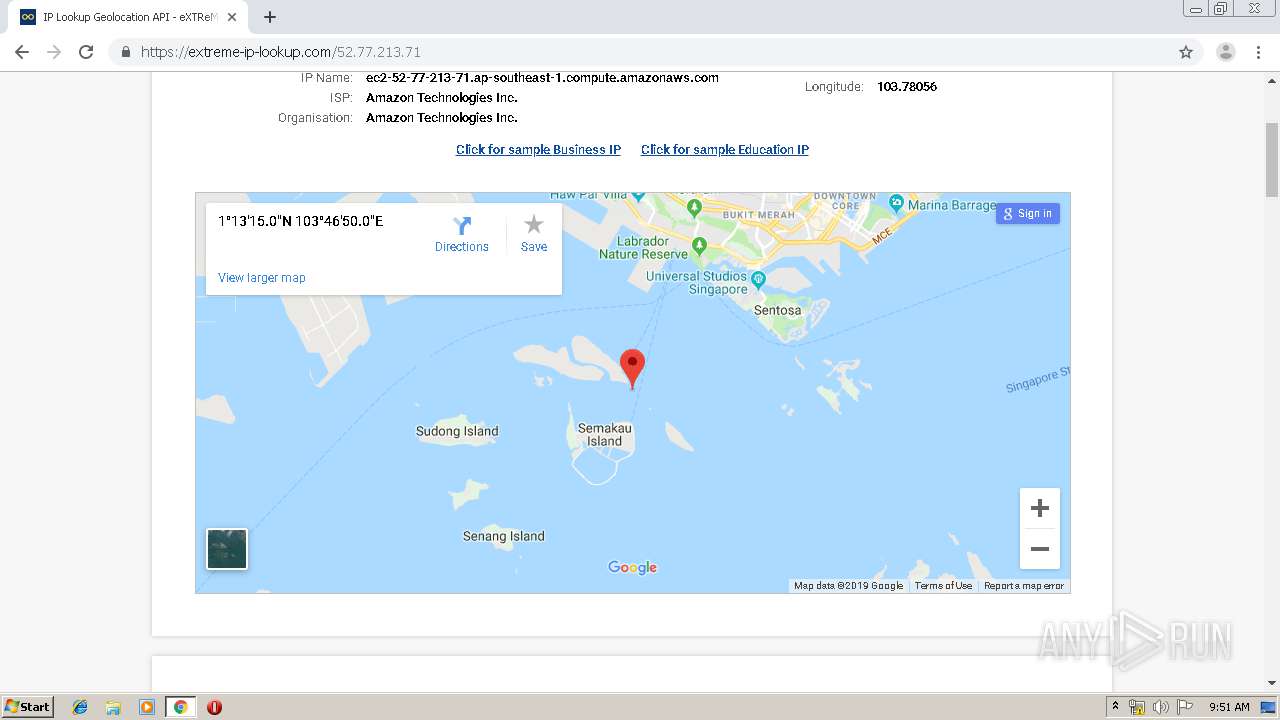Open Chrome three-dot menu

click(x=1259, y=52)
